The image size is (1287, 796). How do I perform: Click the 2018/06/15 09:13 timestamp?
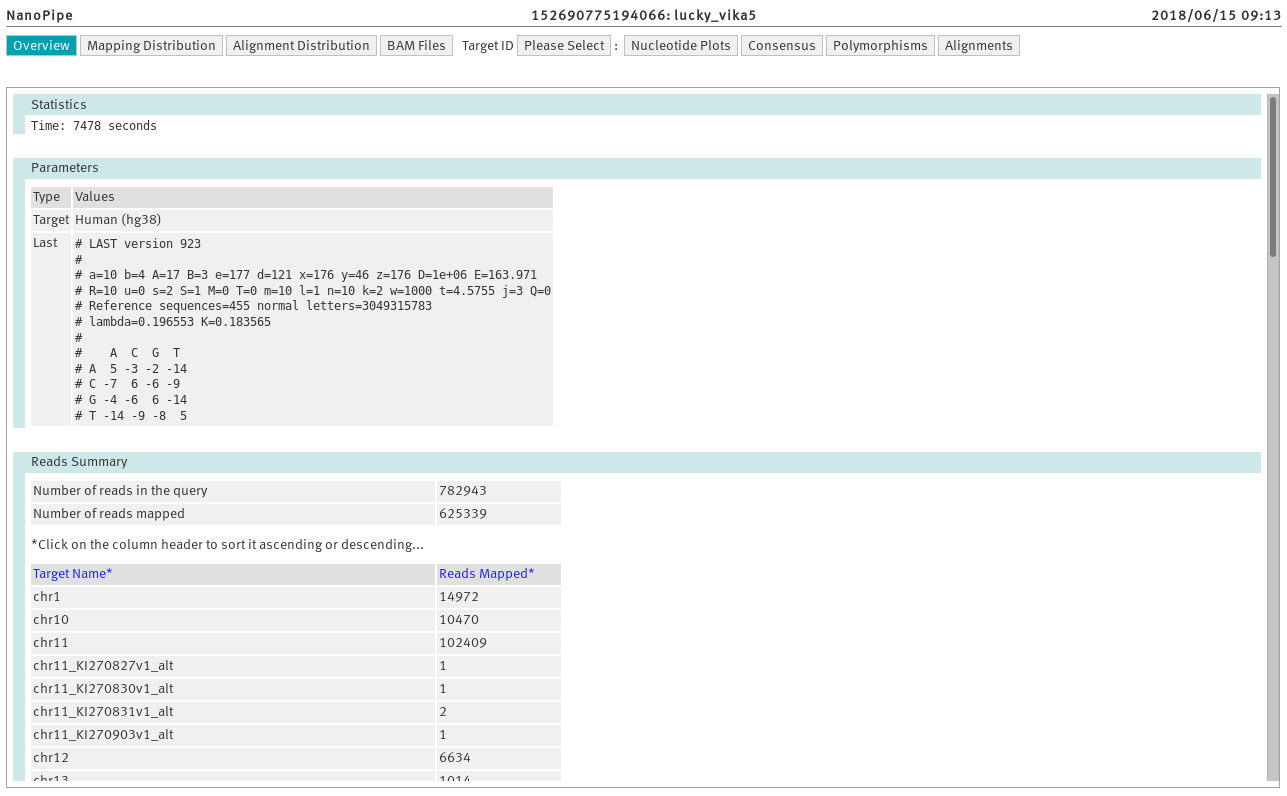[1215, 16]
